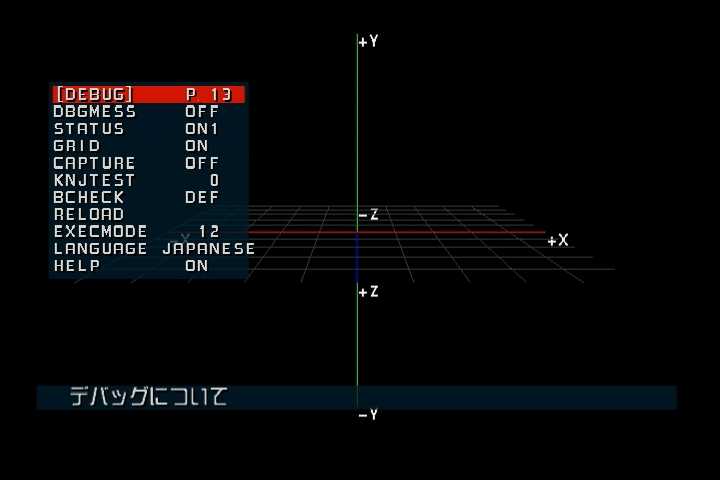
Task: Activate the RELOAD menu entry
Action: [x=89, y=215]
